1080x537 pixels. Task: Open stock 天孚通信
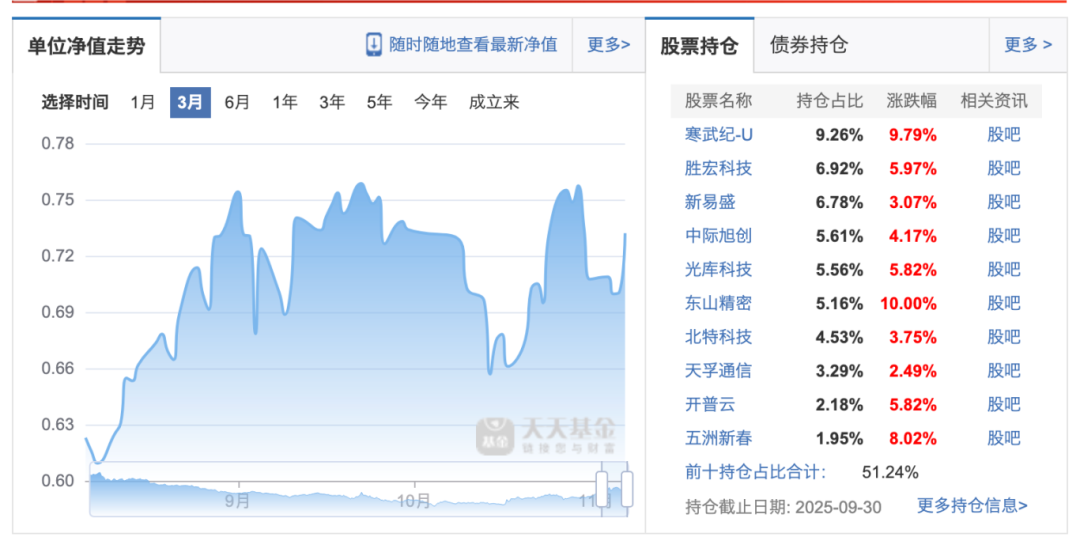(x=718, y=371)
